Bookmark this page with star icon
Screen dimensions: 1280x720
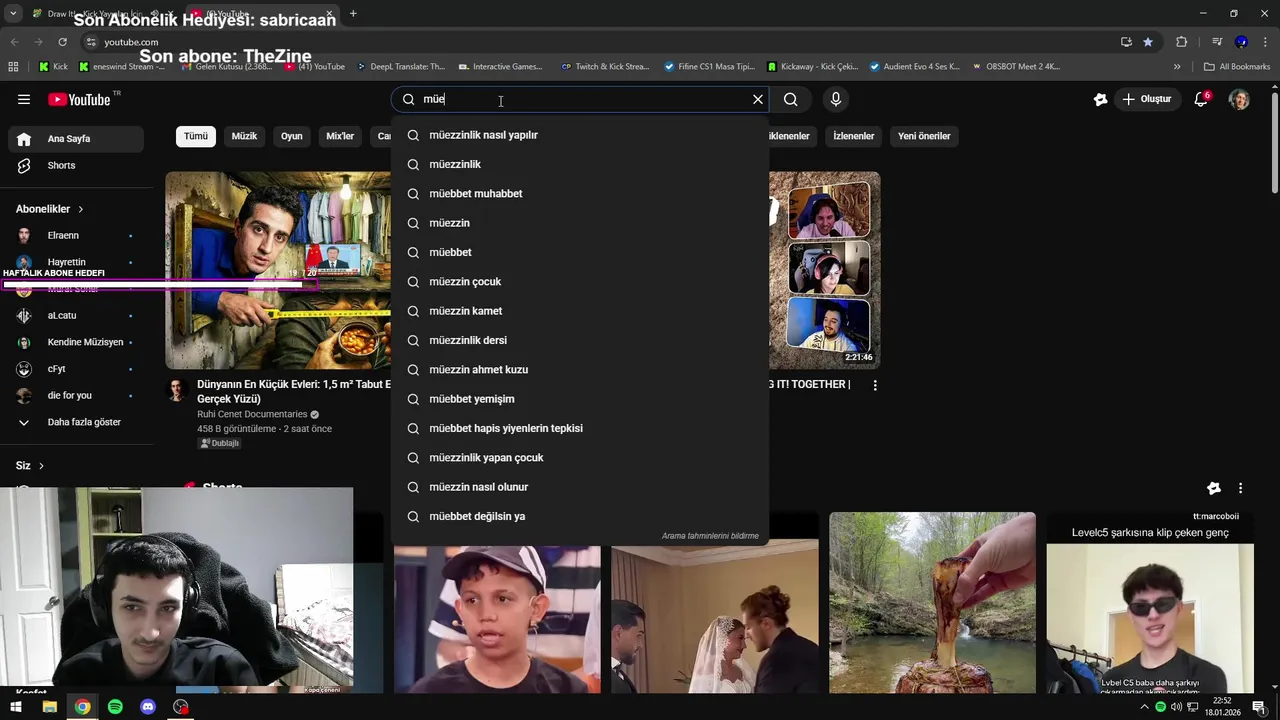1148,42
